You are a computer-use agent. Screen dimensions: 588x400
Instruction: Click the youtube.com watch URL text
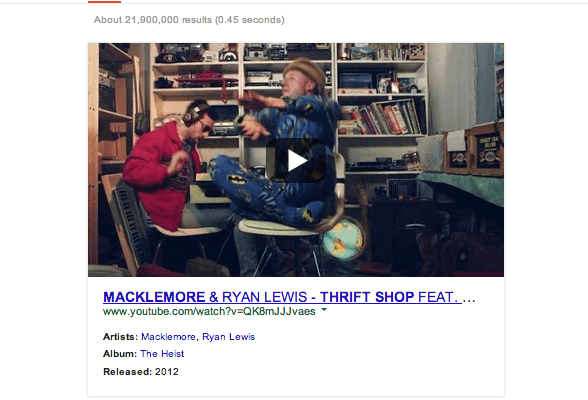point(209,311)
